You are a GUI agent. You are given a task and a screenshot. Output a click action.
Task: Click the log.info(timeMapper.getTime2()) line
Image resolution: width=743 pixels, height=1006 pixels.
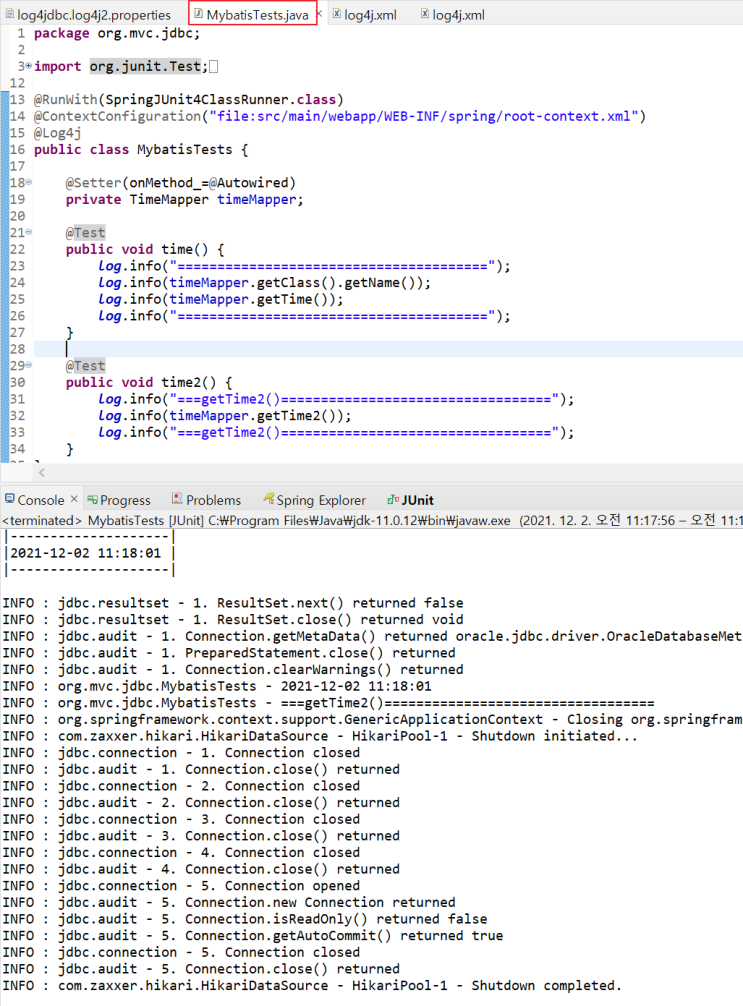pos(225,416)
